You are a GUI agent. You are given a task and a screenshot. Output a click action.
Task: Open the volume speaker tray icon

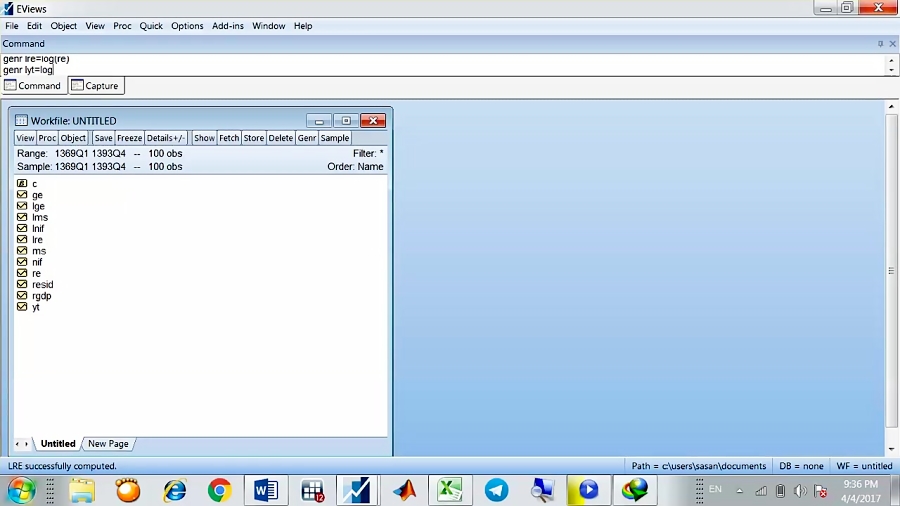pyautogui.click(x=800, y=491)
